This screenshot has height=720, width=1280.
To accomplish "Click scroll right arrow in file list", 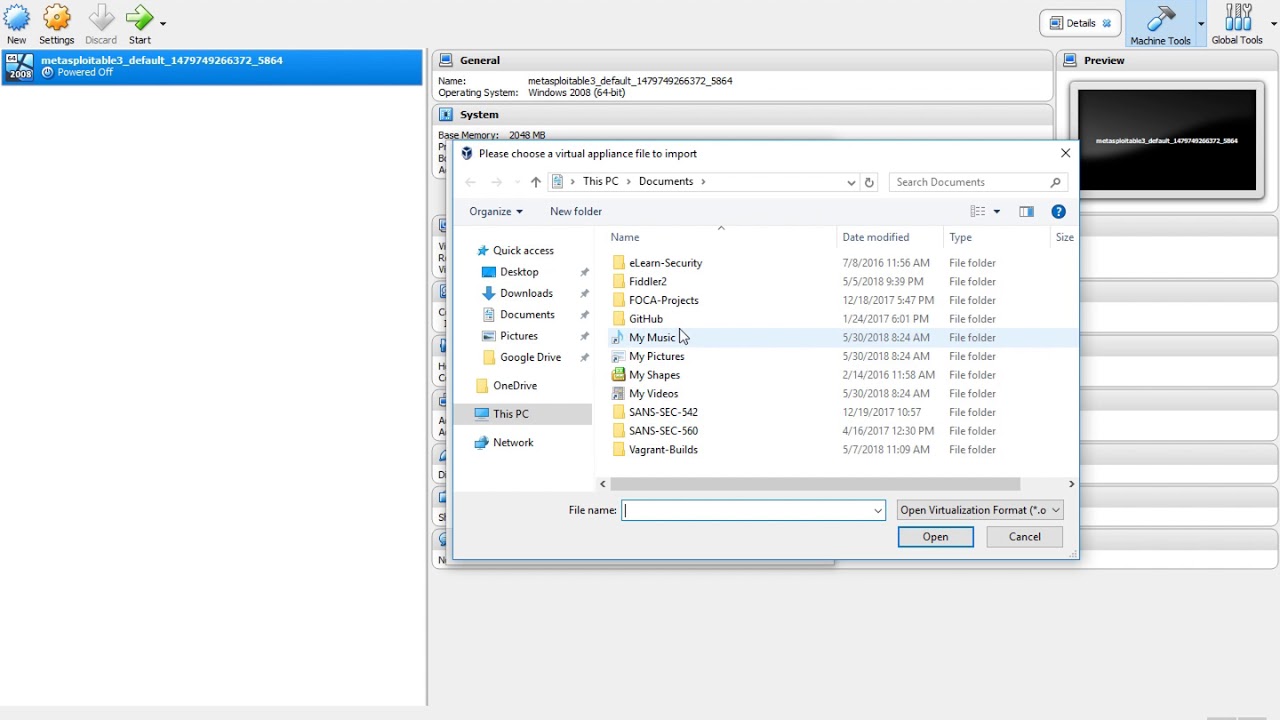I will tap(1071, 484).
